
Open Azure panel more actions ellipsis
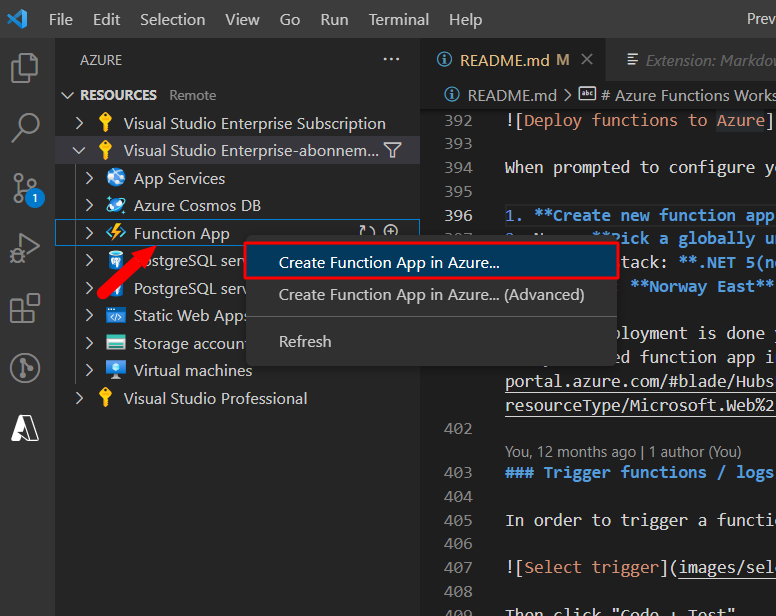coord(391,59)
